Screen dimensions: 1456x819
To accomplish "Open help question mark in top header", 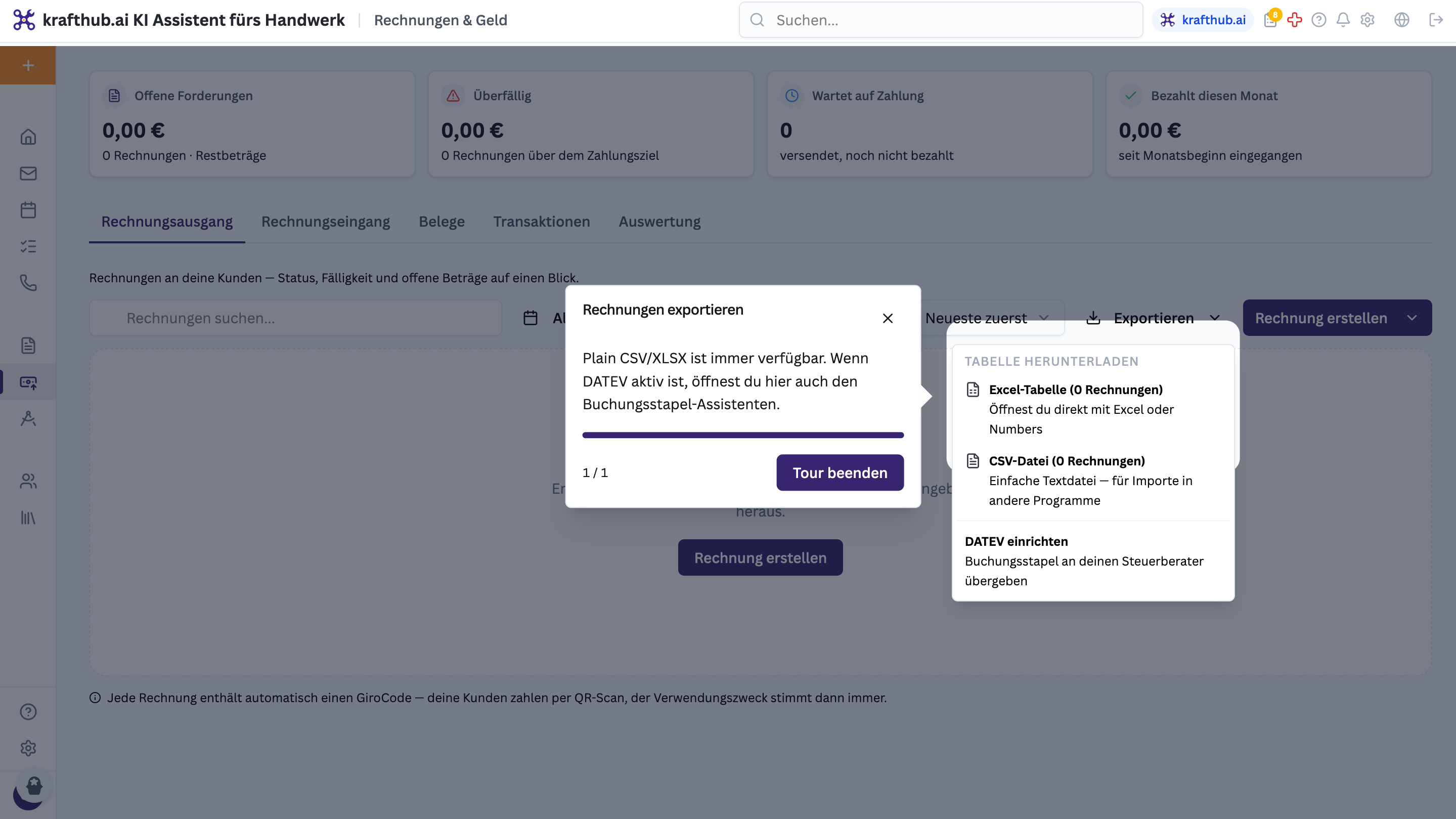I will (x=1318, y=20).
